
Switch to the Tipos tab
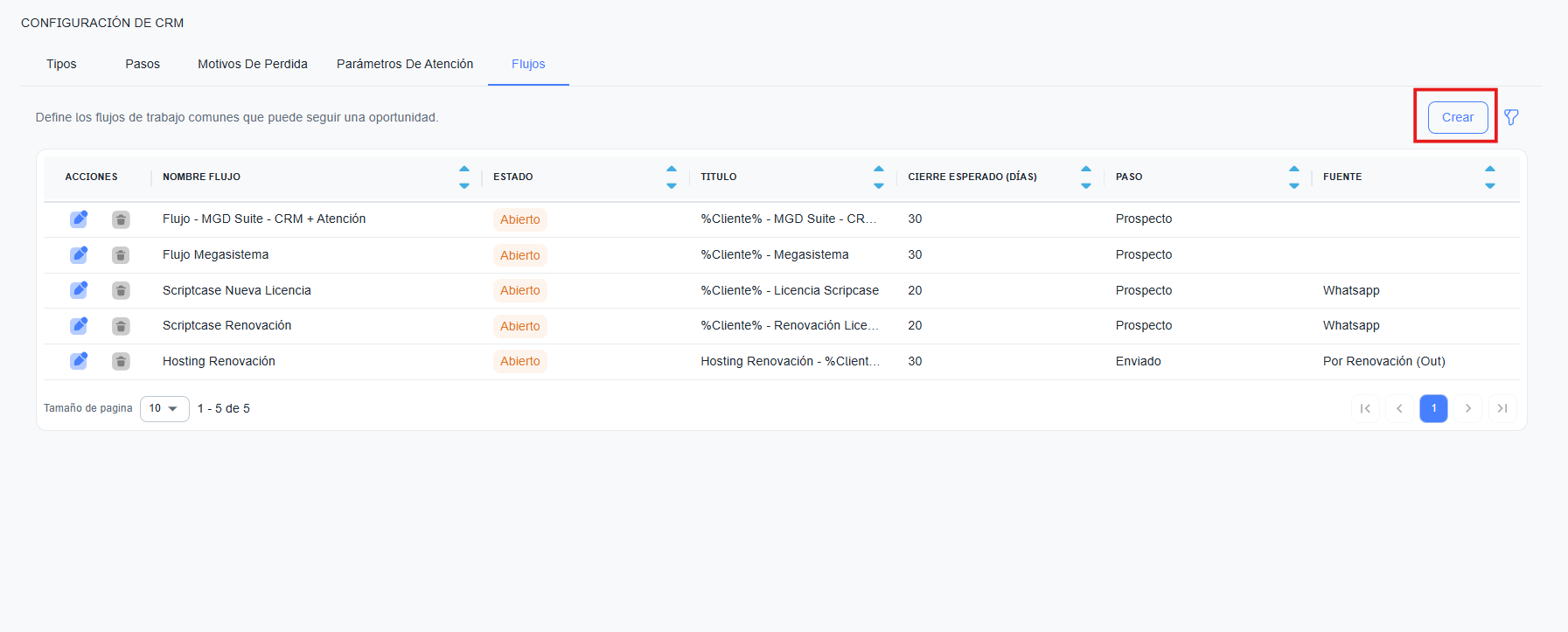(x=61, y=64)
